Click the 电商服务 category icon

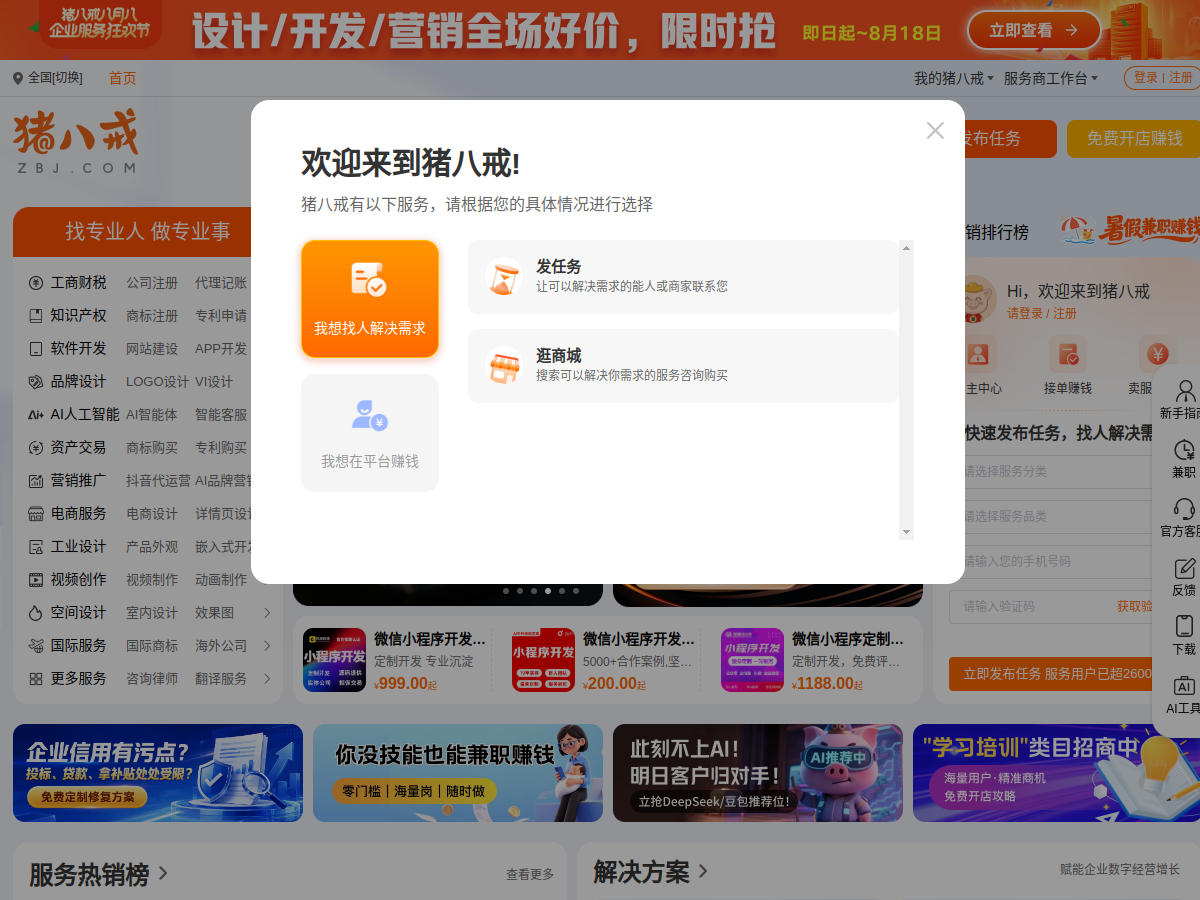tap(36, 513)
